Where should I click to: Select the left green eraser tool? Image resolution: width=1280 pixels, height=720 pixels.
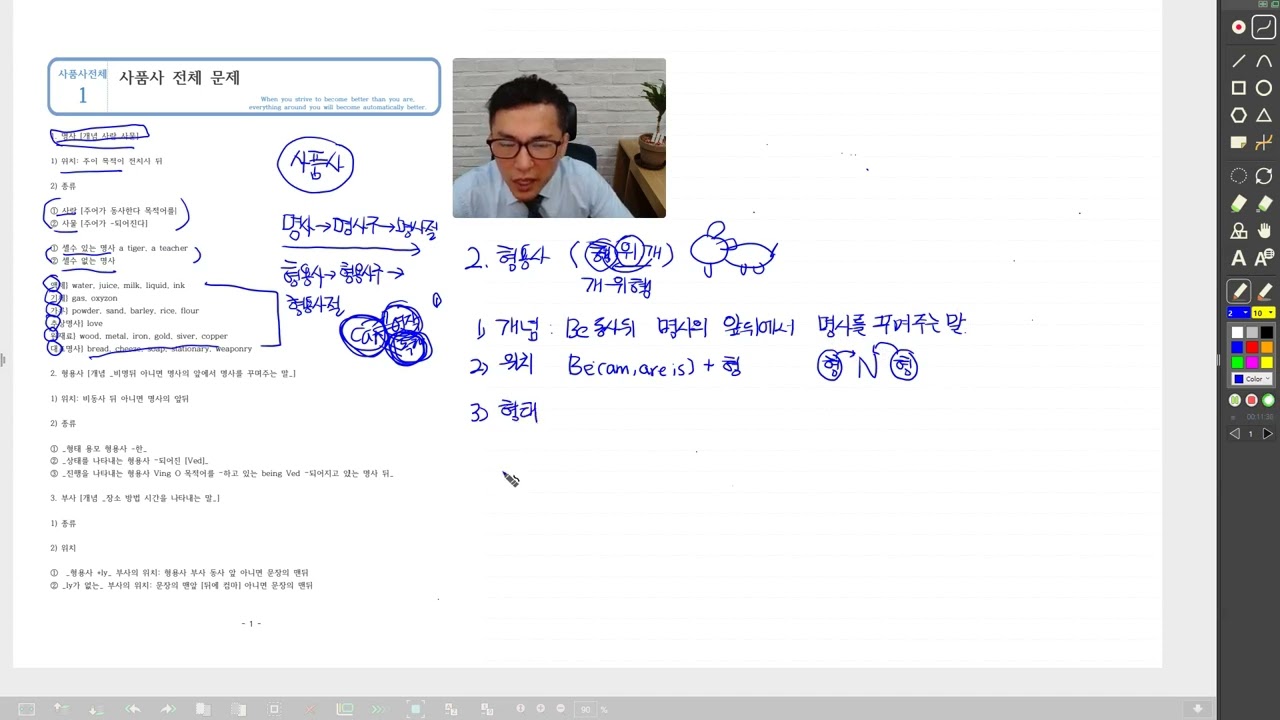coord(1238,204)
